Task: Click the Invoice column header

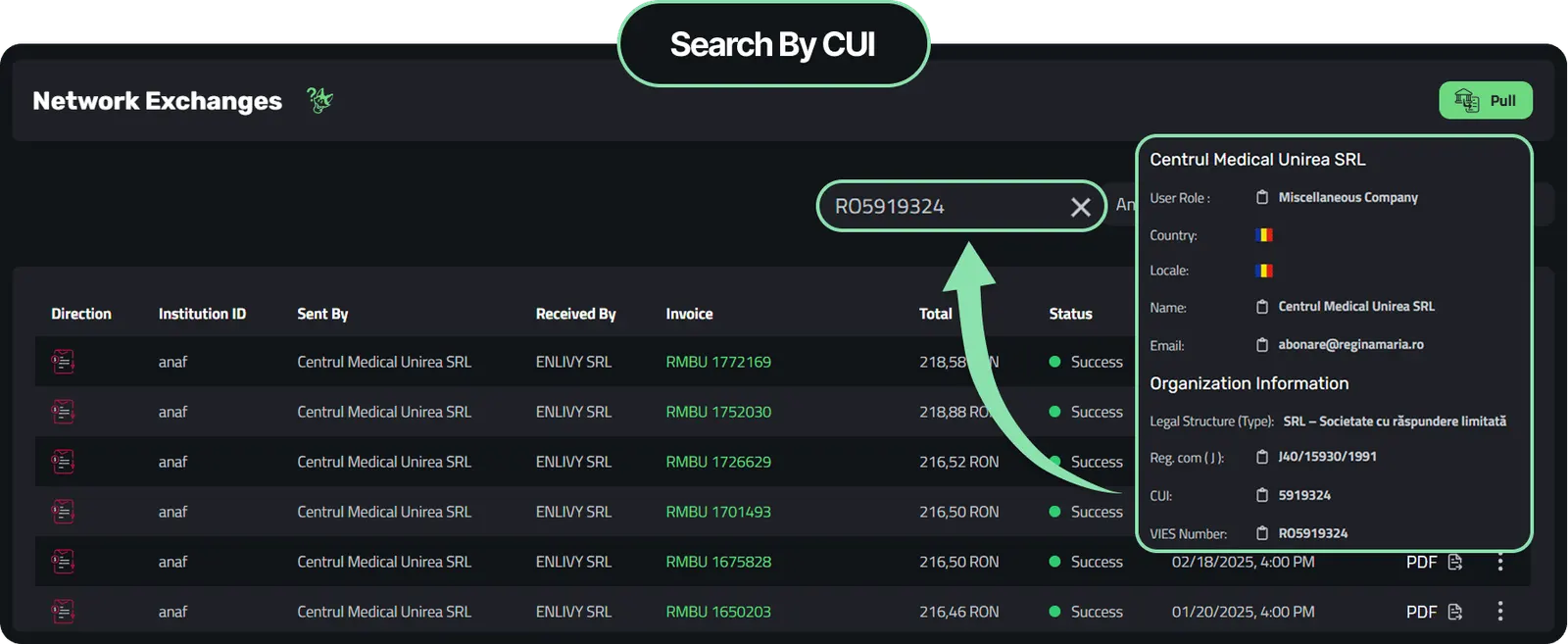Action: [x=689, y=314]
